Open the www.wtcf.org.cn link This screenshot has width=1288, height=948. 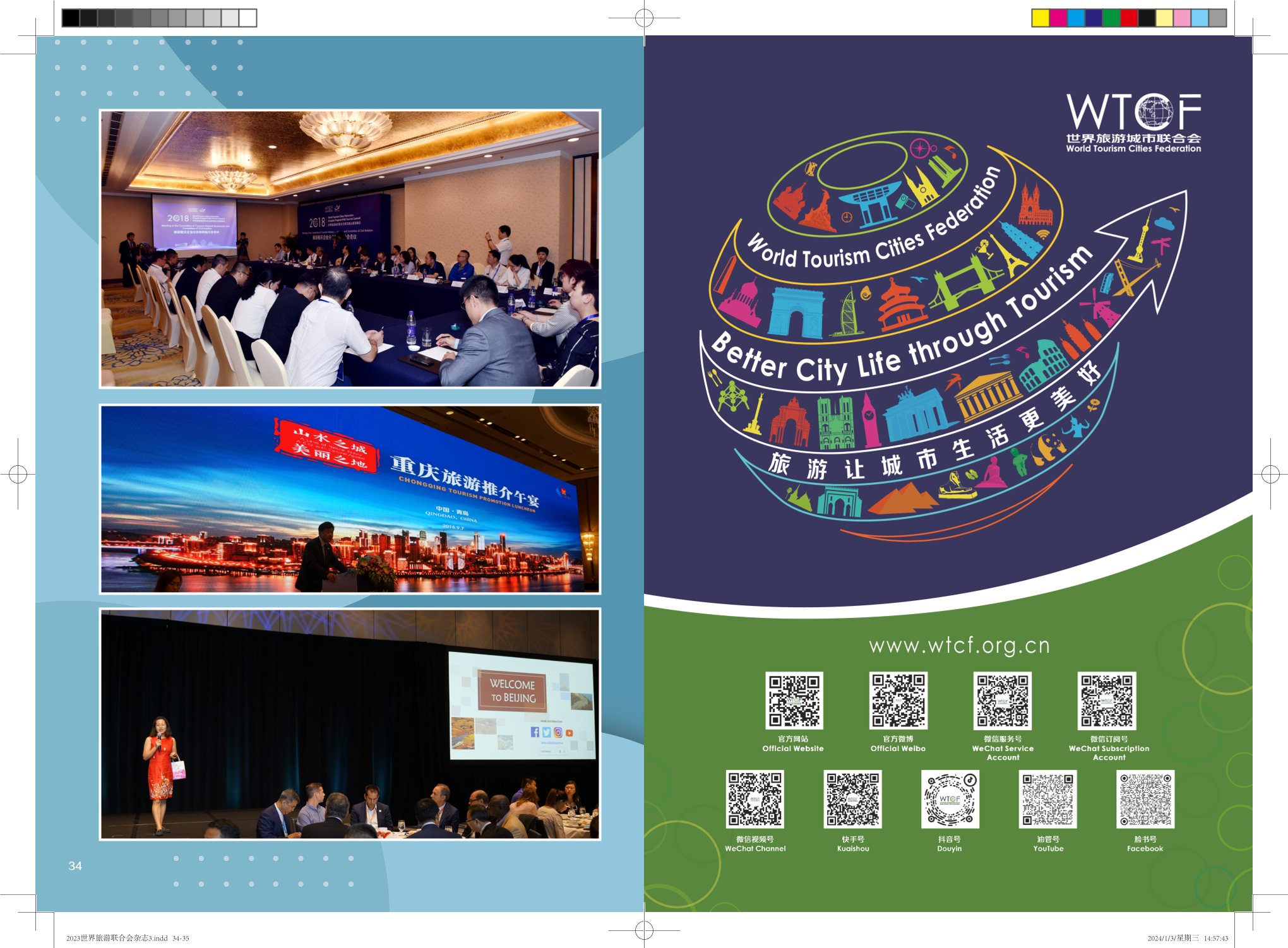pyautogui.click(x=960, y=645)
